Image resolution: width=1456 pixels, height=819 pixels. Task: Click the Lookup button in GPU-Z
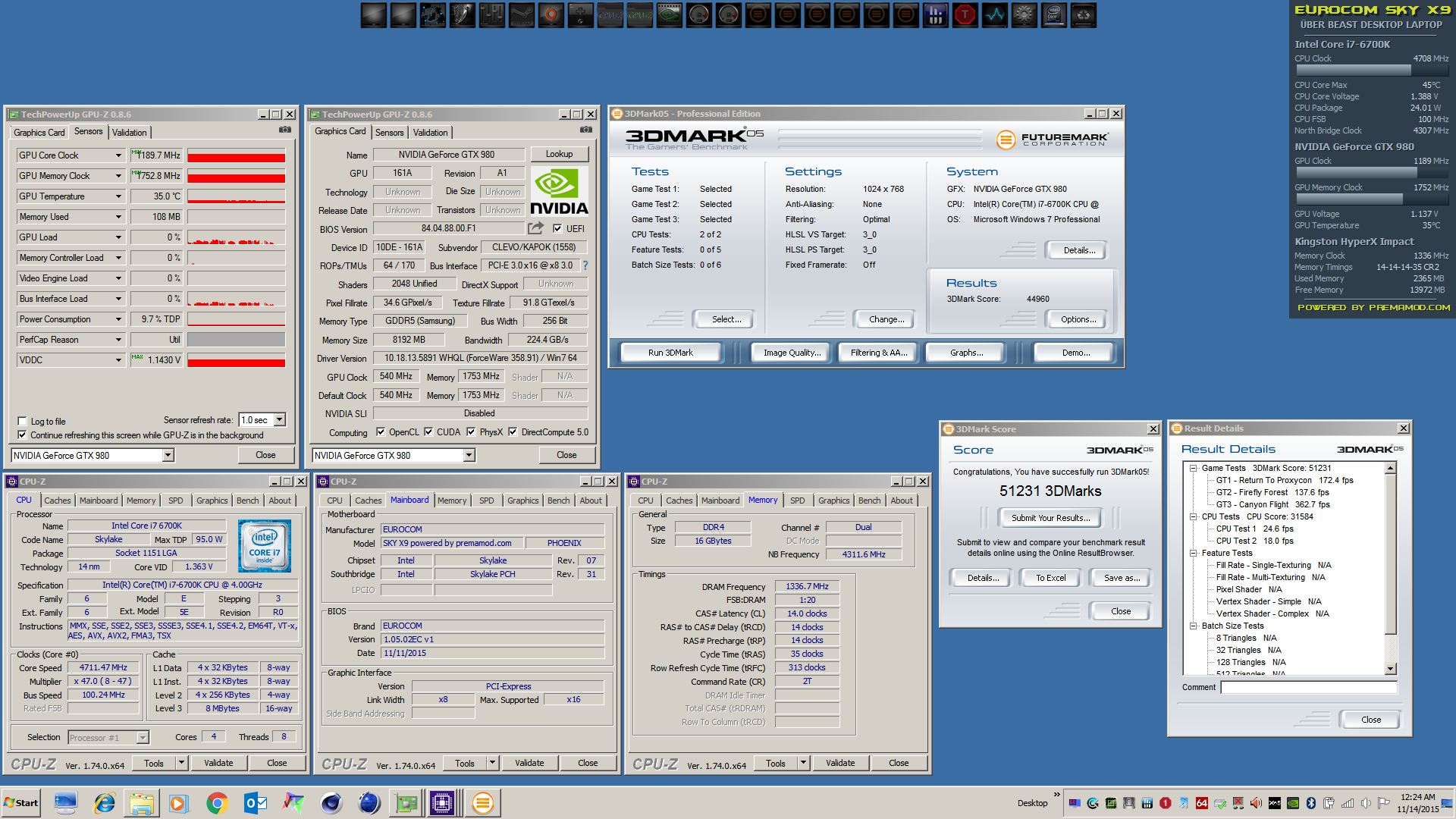559,154
